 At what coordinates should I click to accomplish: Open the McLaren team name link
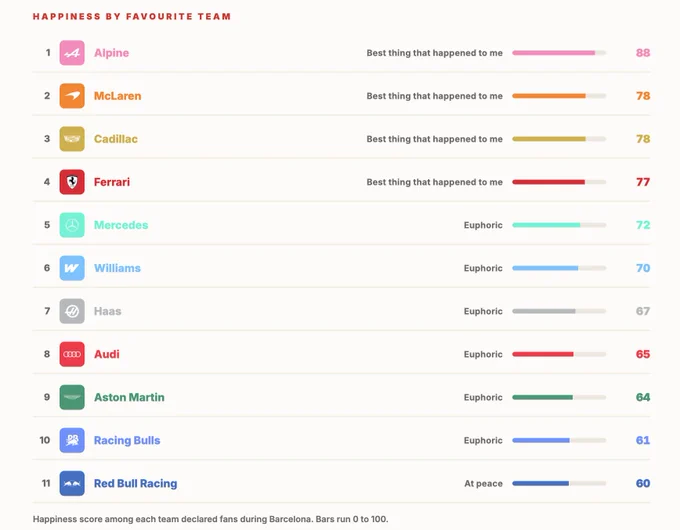118,96
